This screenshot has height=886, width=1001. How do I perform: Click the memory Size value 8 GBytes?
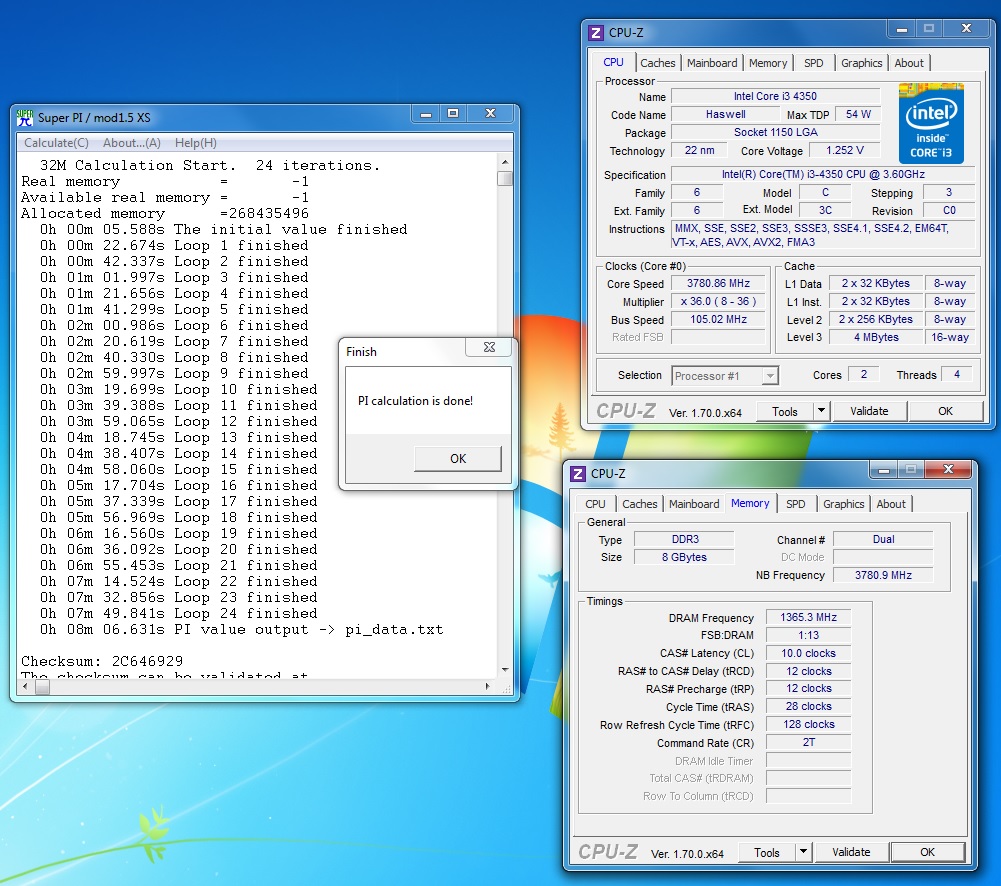point(684,557)
